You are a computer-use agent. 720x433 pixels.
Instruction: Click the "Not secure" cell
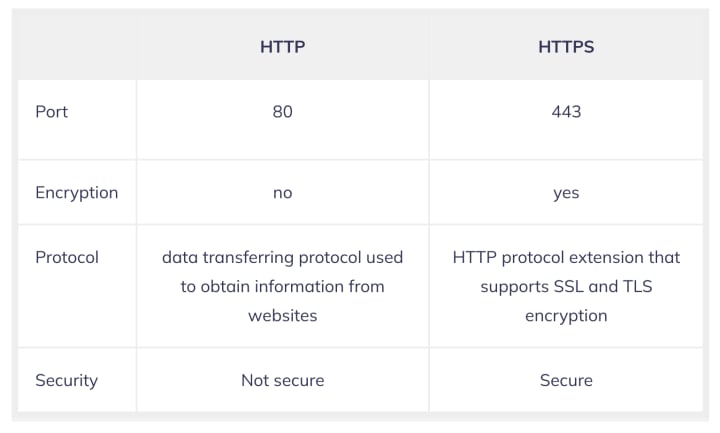(x=282, y=380)
